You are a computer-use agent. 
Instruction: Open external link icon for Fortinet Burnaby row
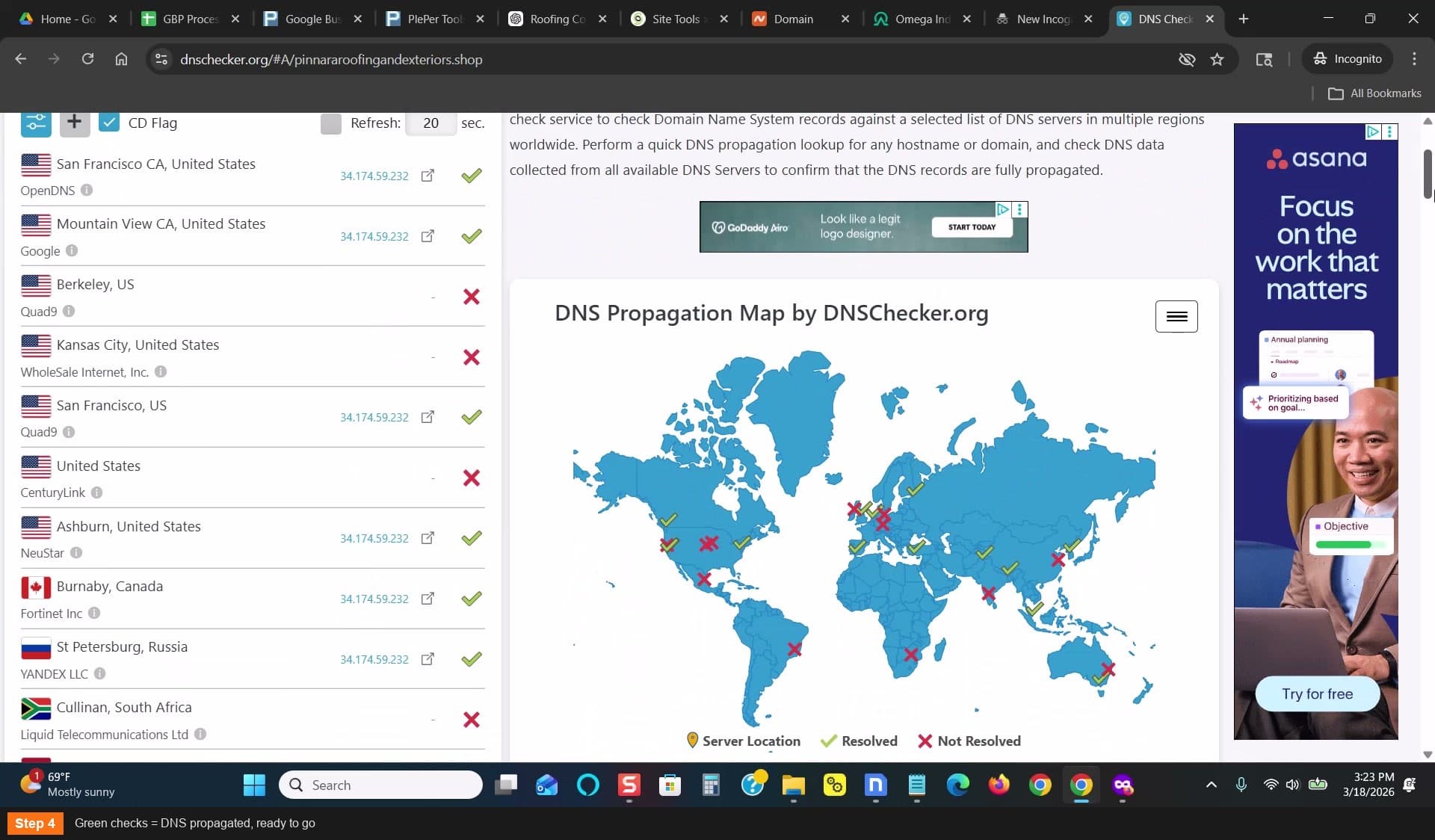[x=428, y=599]
